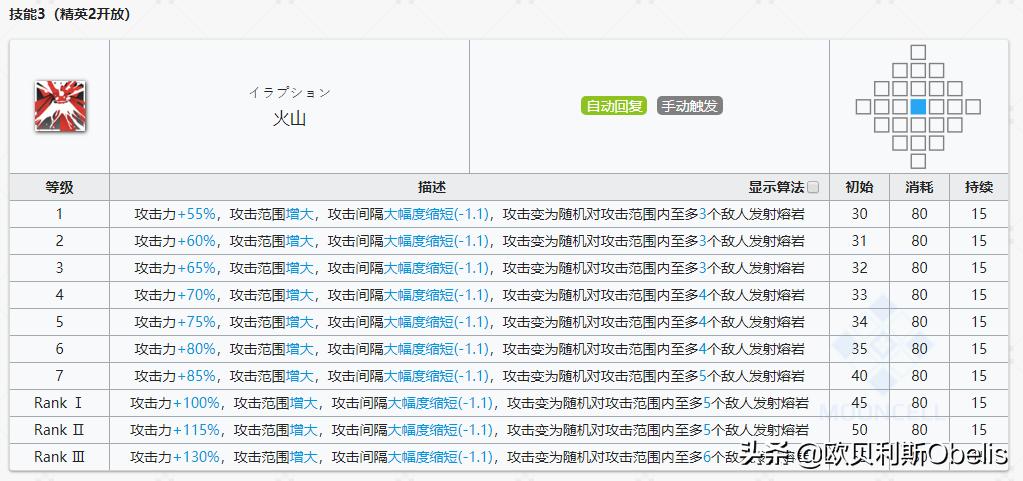This screenshot has height=481, width=1023.
Task: Click initial value 34 in level 5 row
Action: point(859,322)
